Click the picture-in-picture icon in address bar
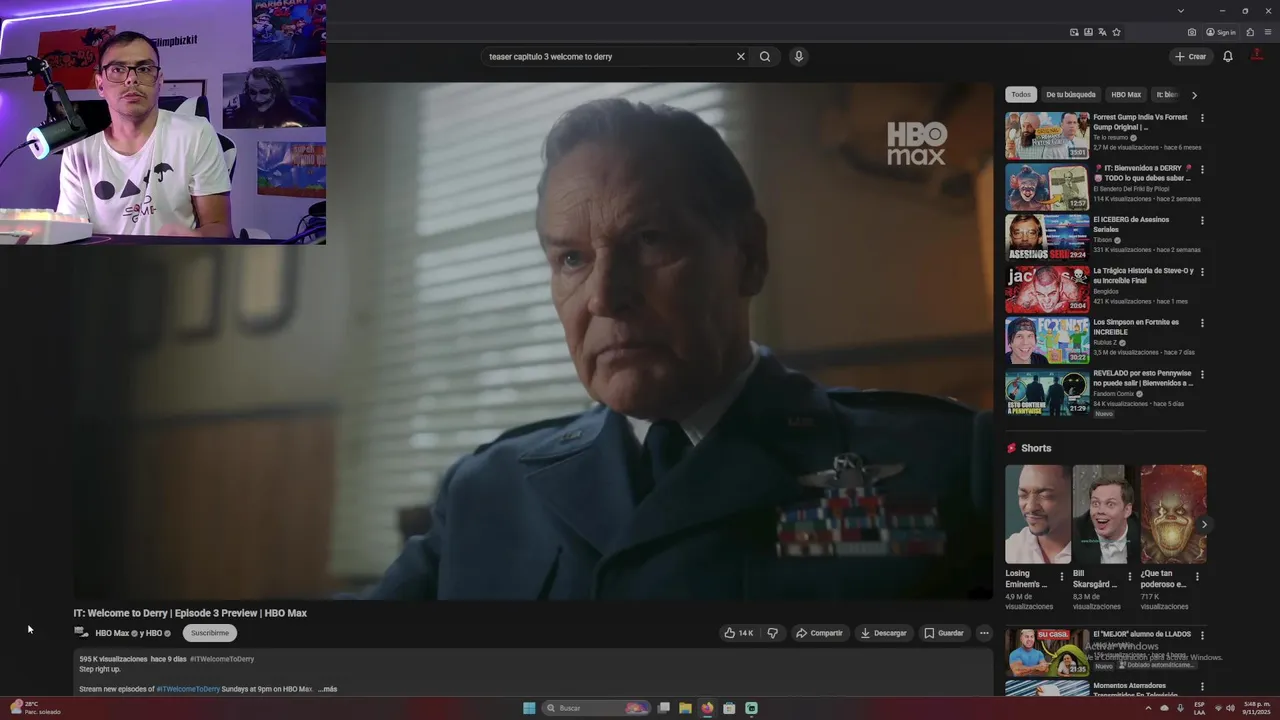This screenshot has width=1280, height=720. tap(1074, 32)
